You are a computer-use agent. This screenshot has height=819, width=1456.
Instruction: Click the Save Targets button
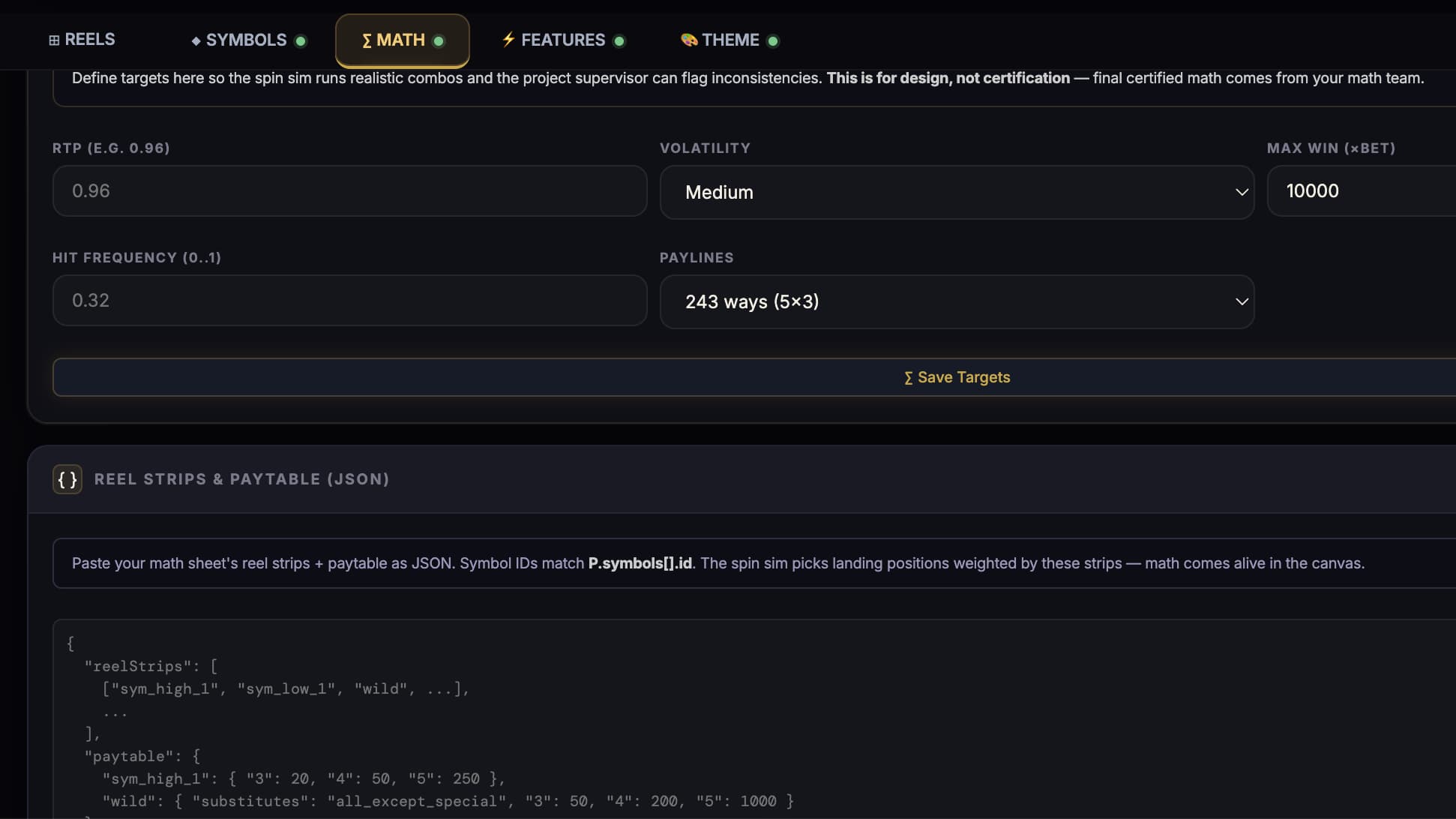(x=754, y=377)
